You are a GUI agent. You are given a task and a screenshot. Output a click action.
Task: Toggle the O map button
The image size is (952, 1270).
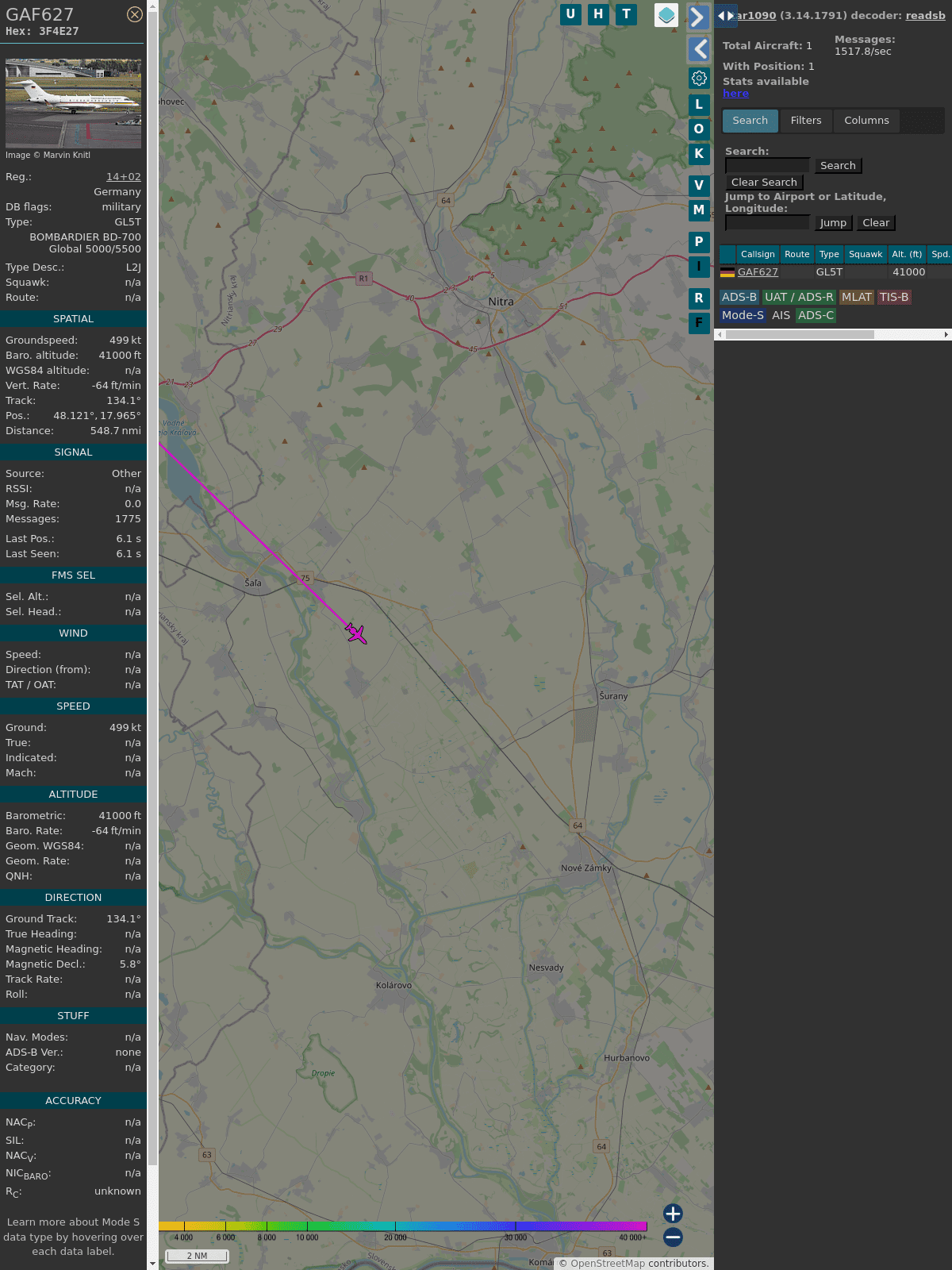(699, 129)
